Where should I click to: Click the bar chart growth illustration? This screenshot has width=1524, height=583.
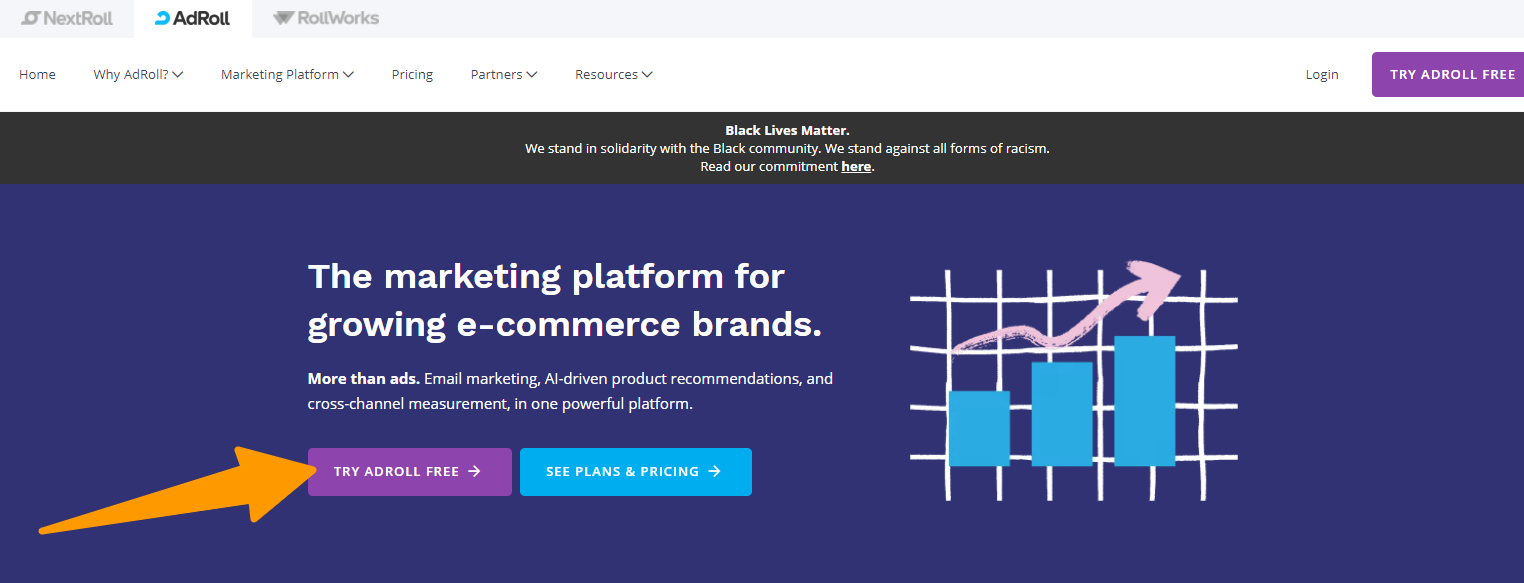pyautogui.click(x=1073, y=380)
